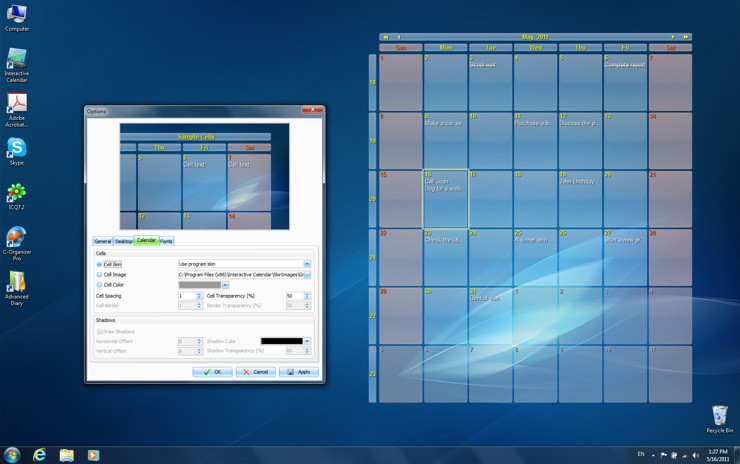Open Action Center flag in tray
740x464 pixels.
click(x=664, y=455)
